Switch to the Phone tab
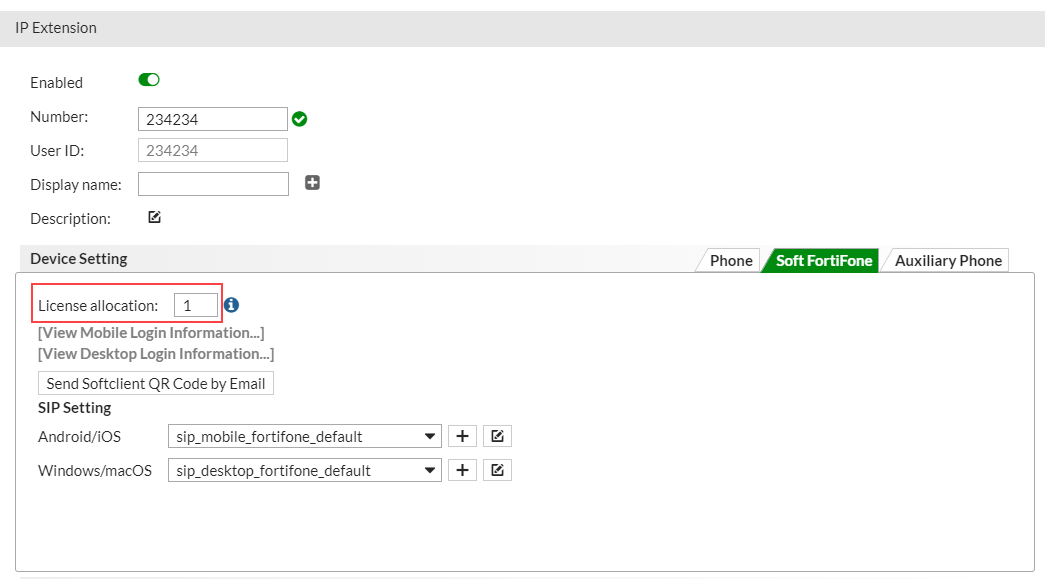Image resolution: width=1045 pixels, height=579 pixels. [x=729, y=260]
